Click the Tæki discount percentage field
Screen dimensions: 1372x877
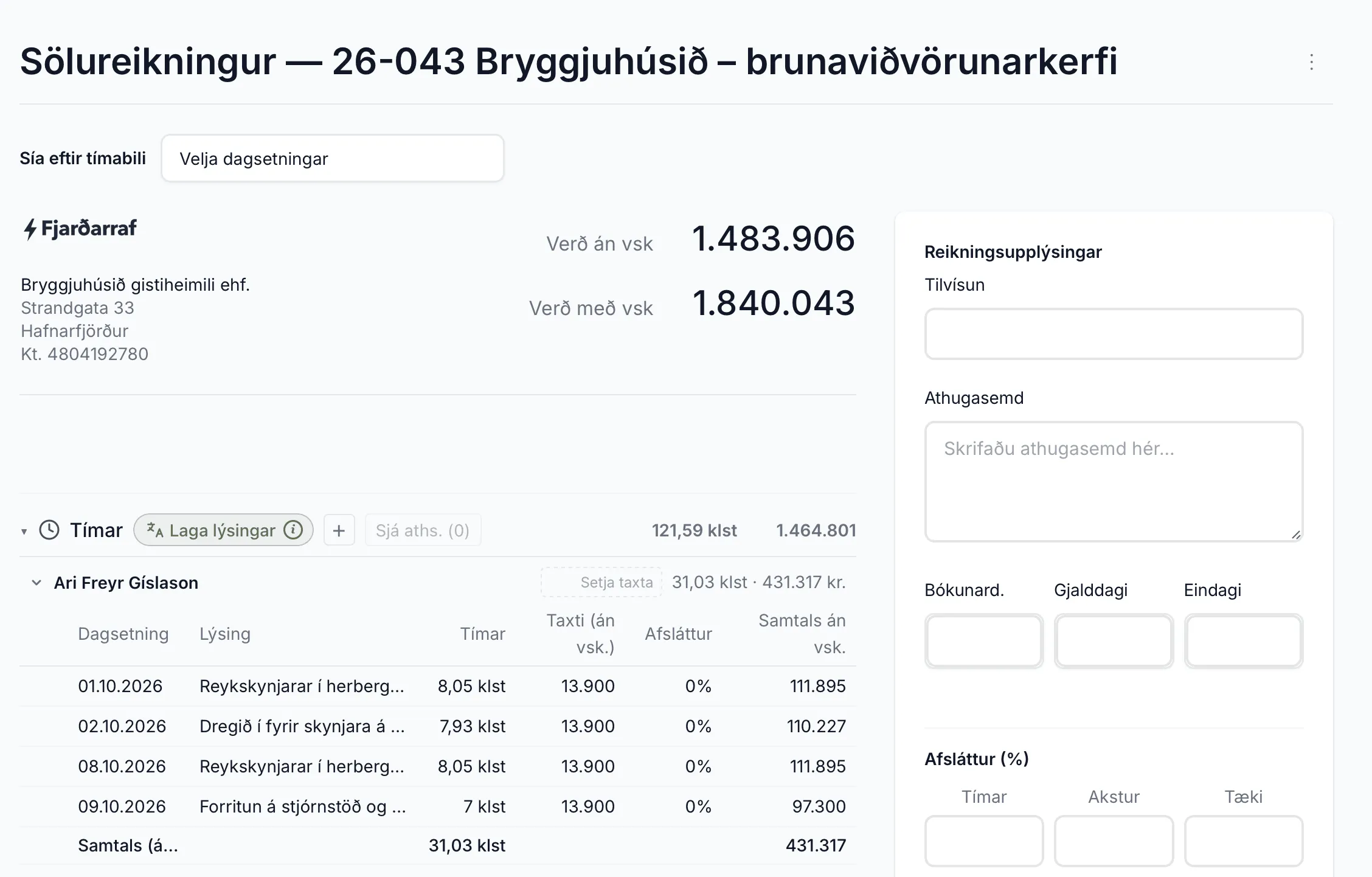click(x=1244, y=841)
